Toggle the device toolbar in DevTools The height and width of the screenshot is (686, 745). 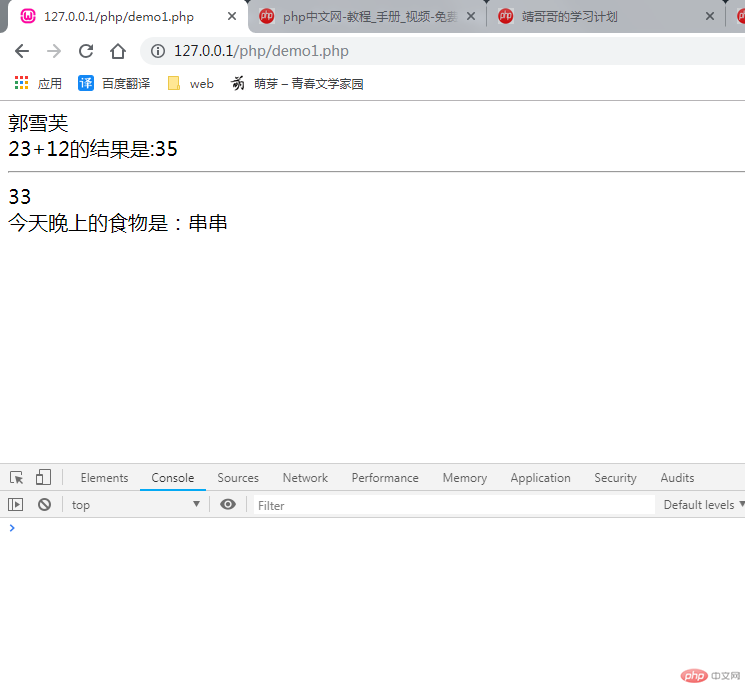(x=43, y=477)
